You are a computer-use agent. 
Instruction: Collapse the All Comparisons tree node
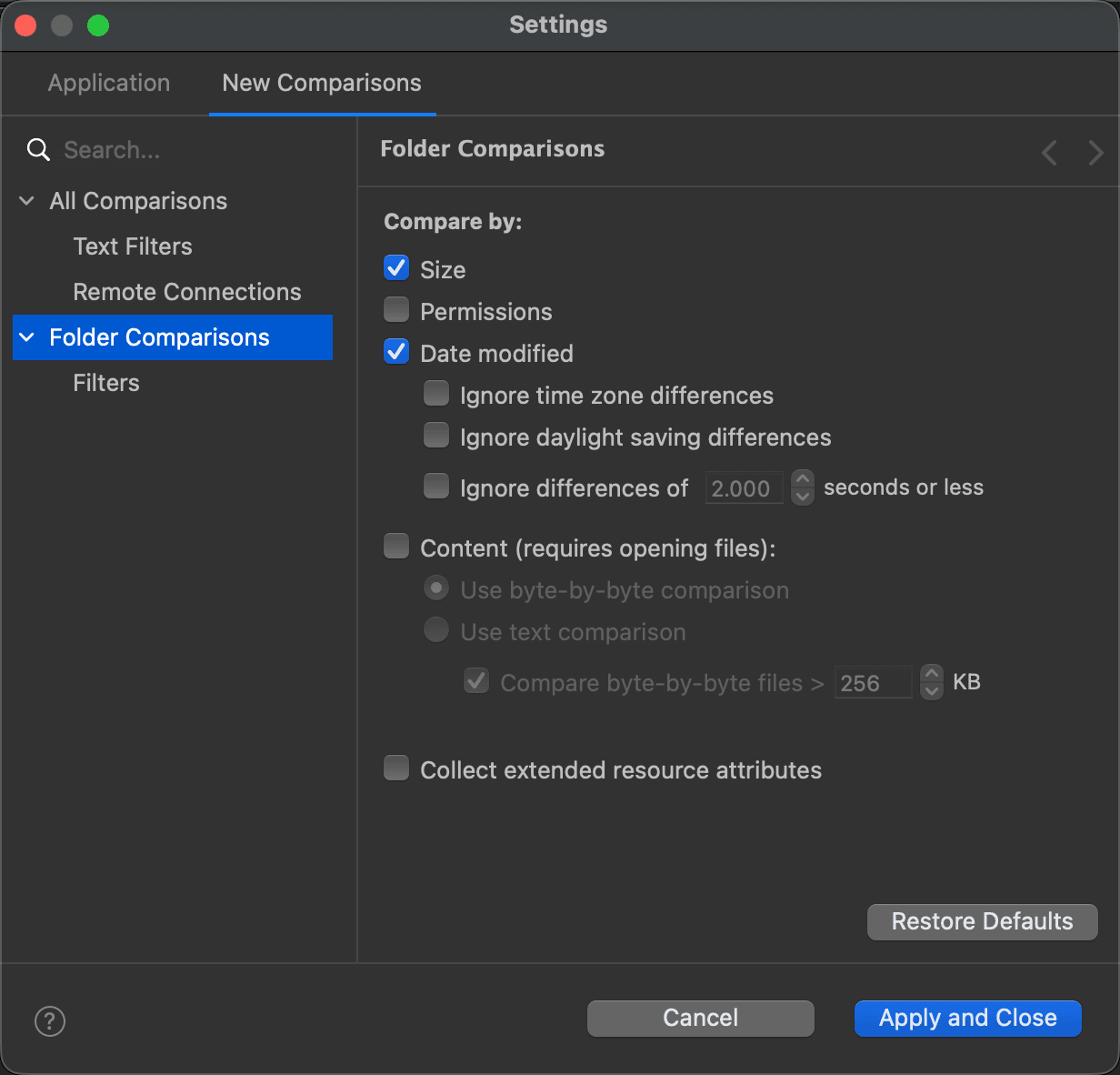coord(27,201)
